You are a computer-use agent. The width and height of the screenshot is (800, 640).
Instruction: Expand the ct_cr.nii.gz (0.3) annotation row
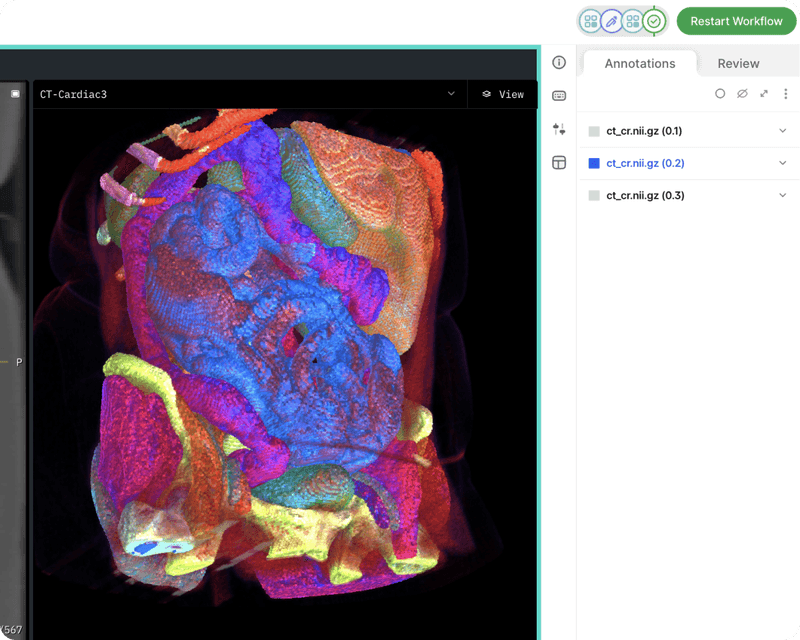pyautogui.click(x=781, y=195)
